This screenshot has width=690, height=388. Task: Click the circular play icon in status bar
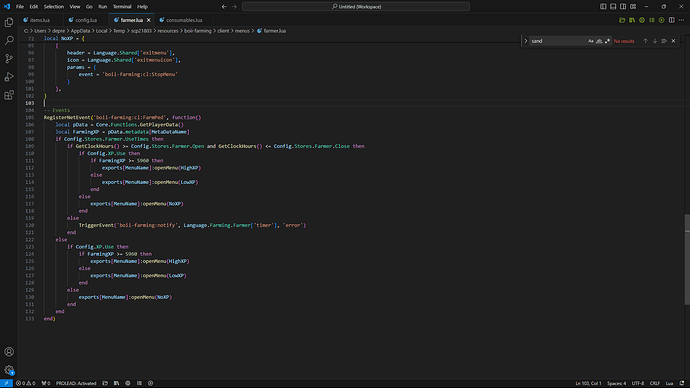coord(150,383)
